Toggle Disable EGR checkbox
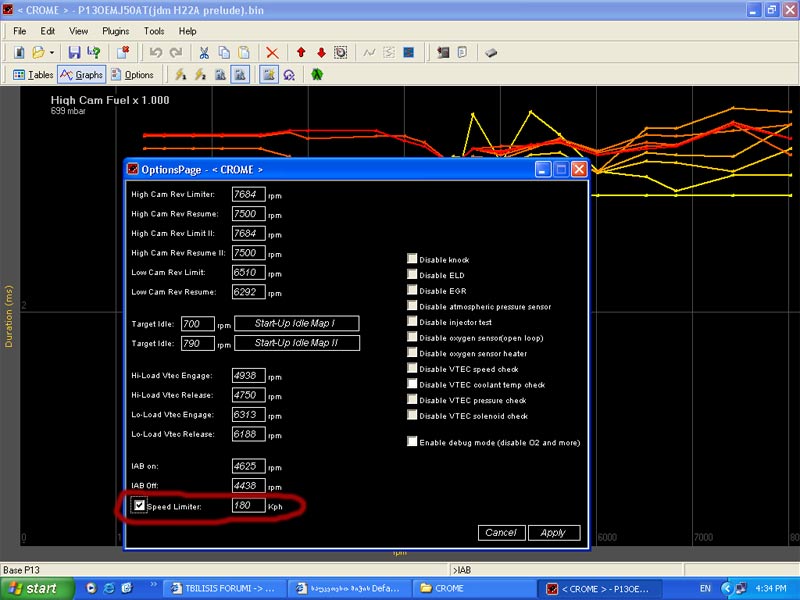 coord(412,290)
